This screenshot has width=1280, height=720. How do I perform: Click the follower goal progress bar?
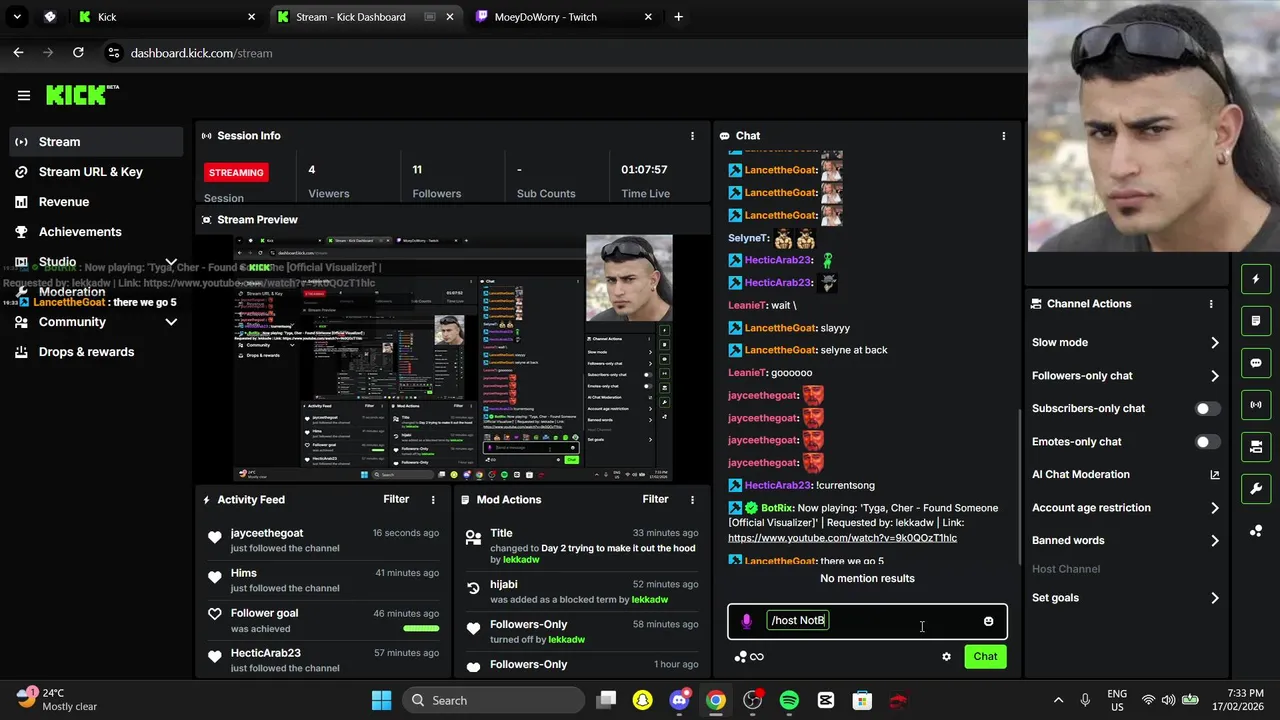tap(421, 629)
